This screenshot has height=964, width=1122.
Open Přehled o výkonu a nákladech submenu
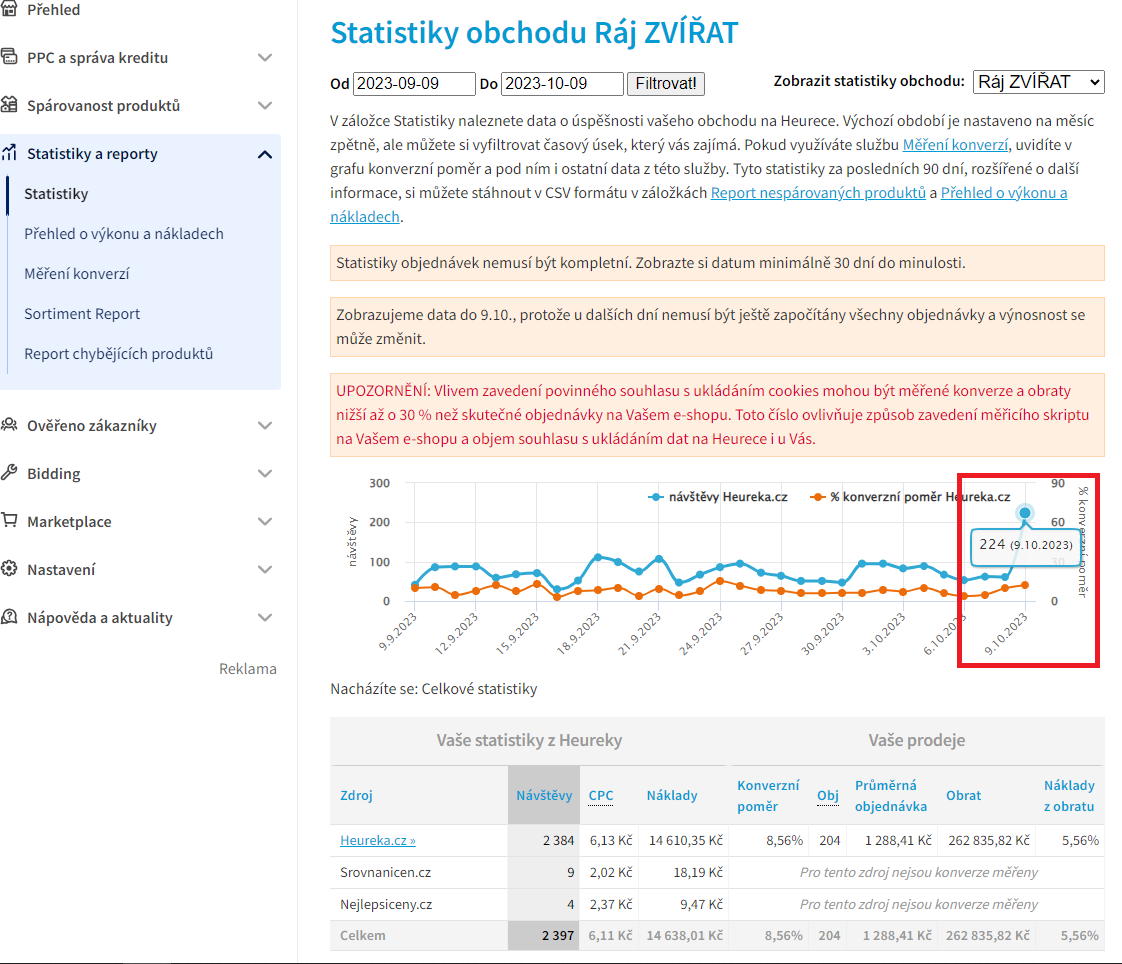pos(124,234)
